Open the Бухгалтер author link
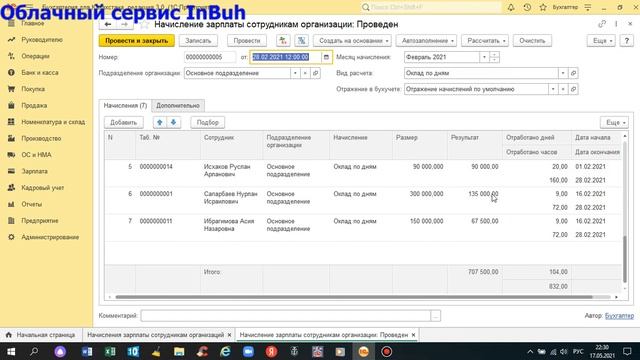This screenshot has height=360, width=640. (x=619, y=316)
